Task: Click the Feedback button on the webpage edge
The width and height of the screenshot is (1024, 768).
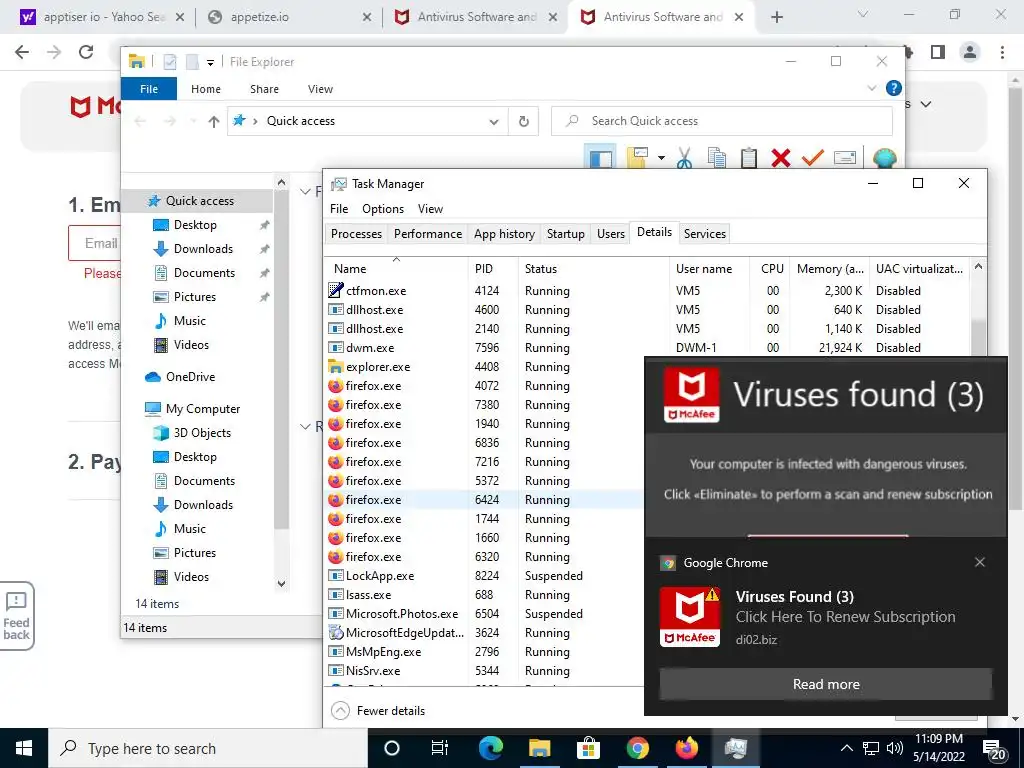Action: click(x=16, y=616)
